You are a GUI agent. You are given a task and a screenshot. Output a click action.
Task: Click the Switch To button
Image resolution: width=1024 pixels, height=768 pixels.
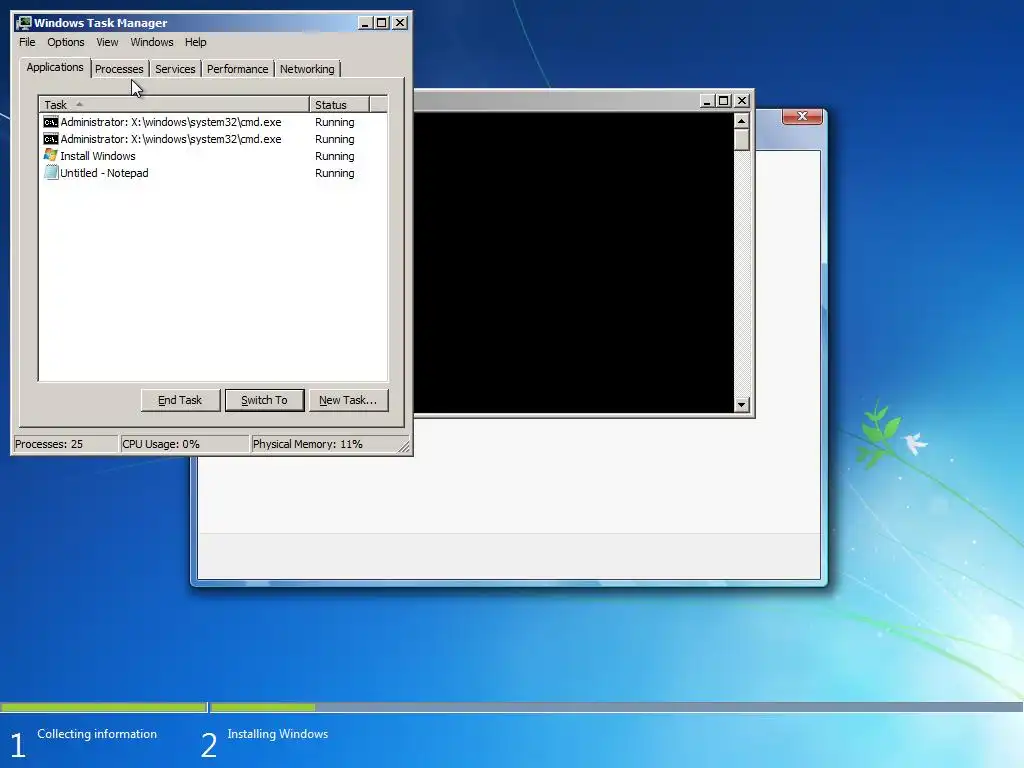(x=264, y=400)
